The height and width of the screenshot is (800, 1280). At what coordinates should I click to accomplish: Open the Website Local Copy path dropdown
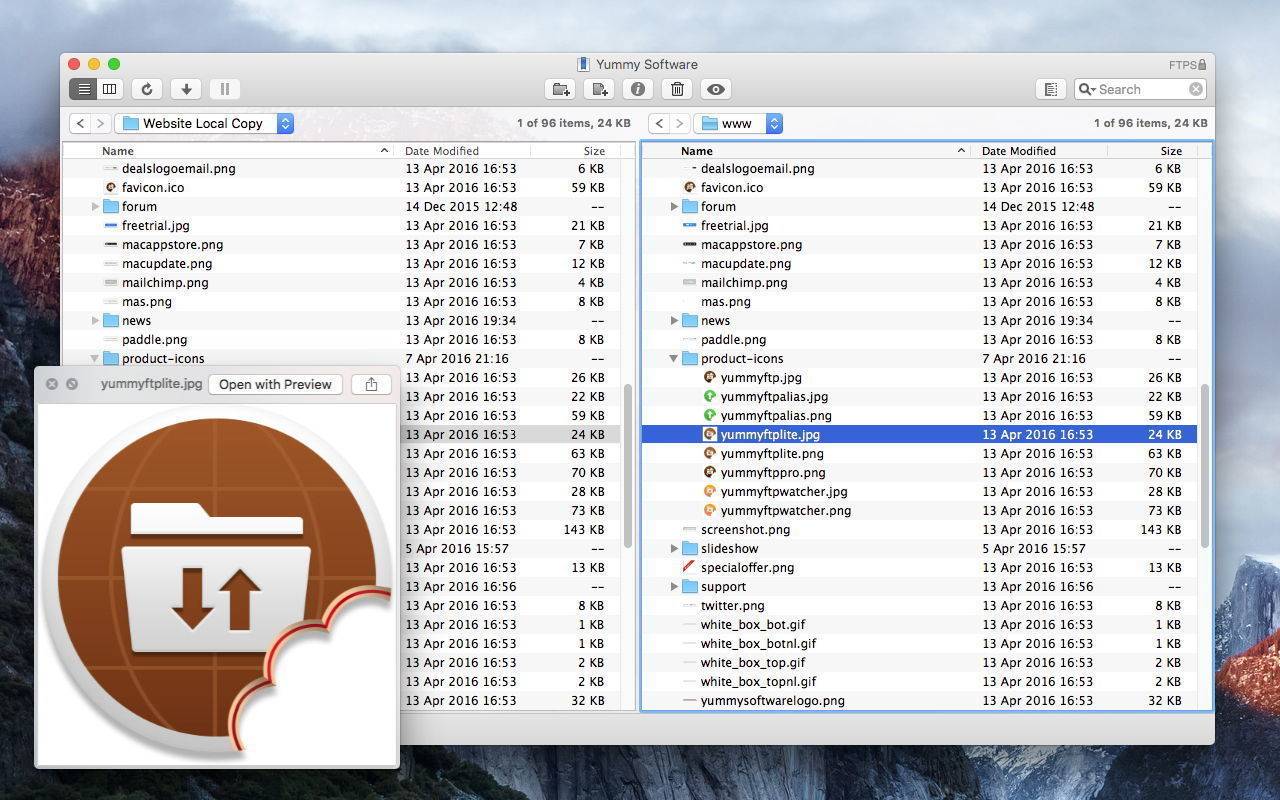coord(204,123)
